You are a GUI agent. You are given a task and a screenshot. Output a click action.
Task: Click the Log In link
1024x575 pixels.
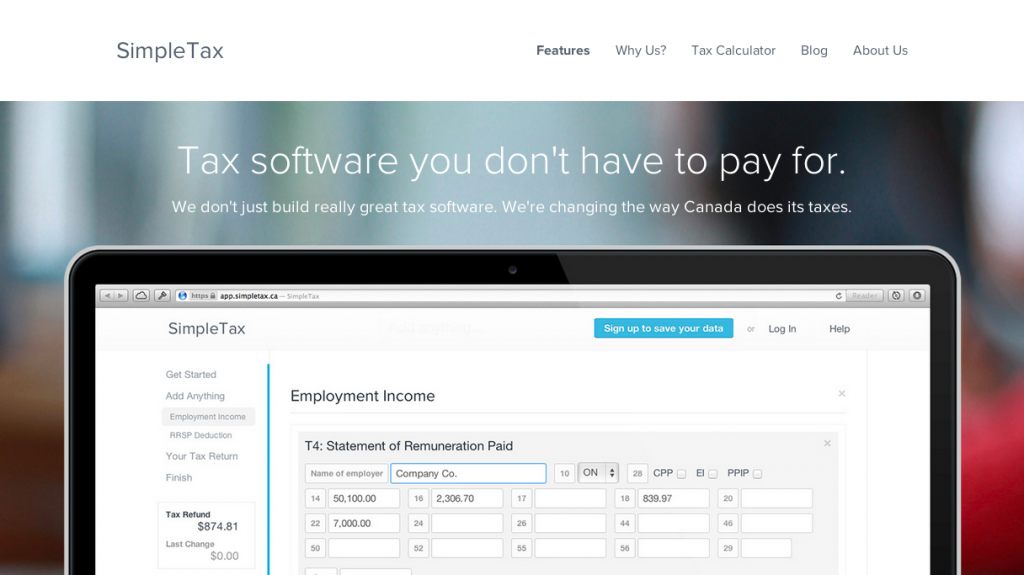click(782, 329)
